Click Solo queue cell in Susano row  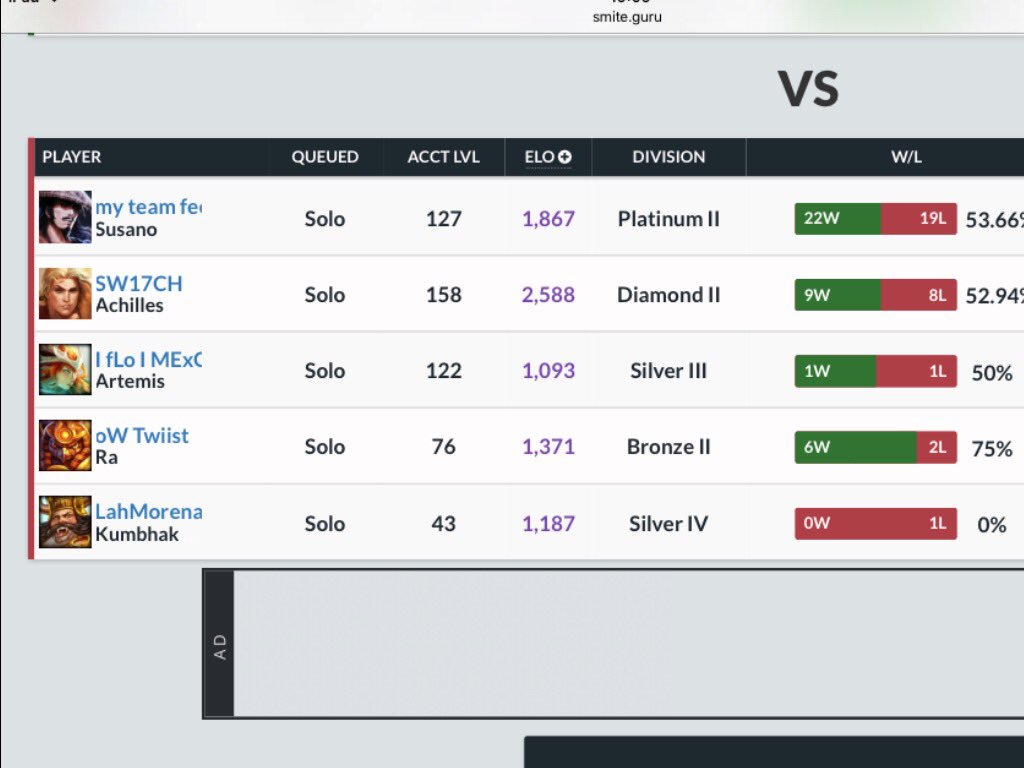pyautogui.click(x=325, y=219)
